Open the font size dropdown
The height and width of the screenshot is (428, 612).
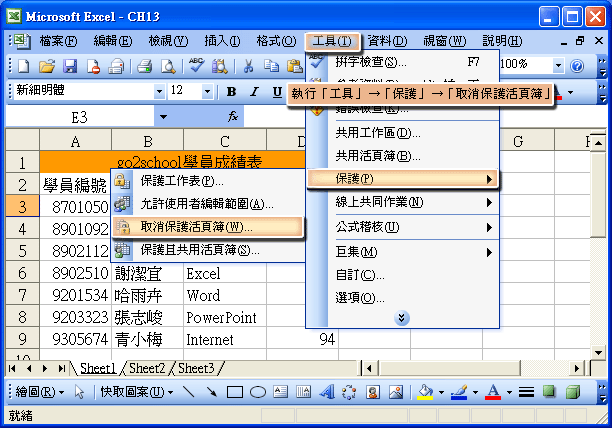tap(208, 91)
